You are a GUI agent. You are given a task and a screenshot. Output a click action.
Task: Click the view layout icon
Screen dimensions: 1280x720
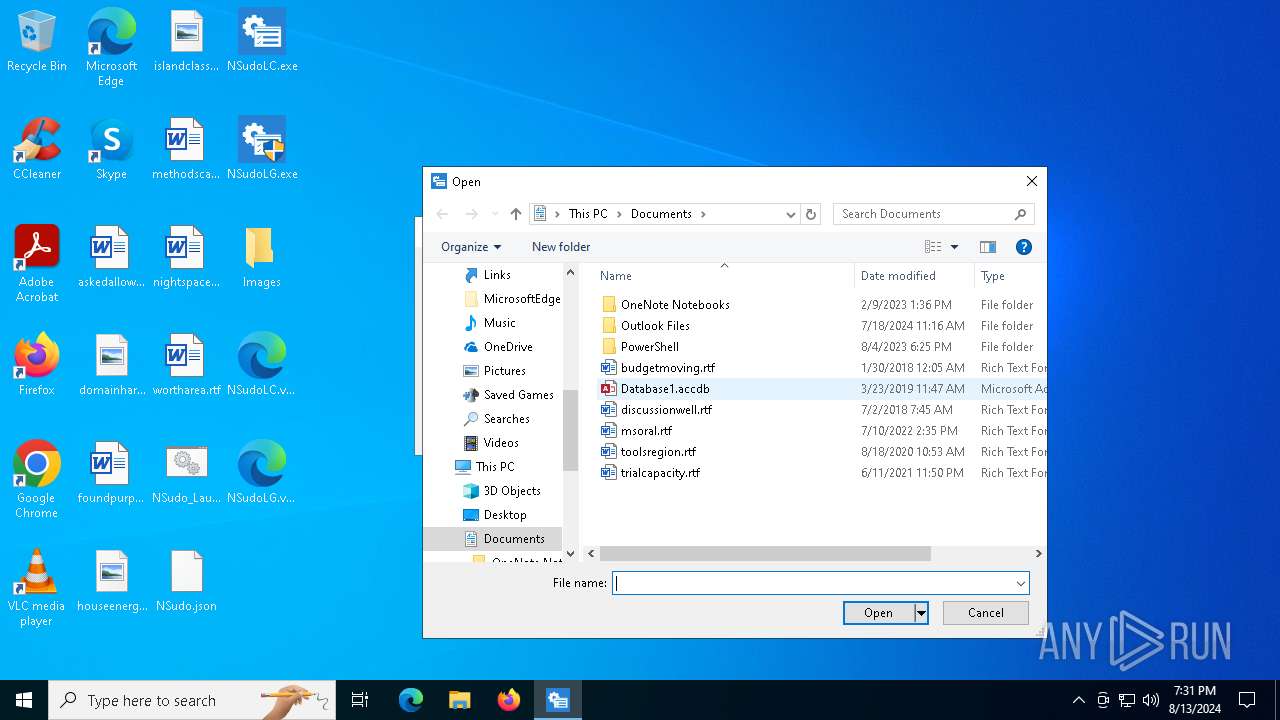(x=933, y=247)
